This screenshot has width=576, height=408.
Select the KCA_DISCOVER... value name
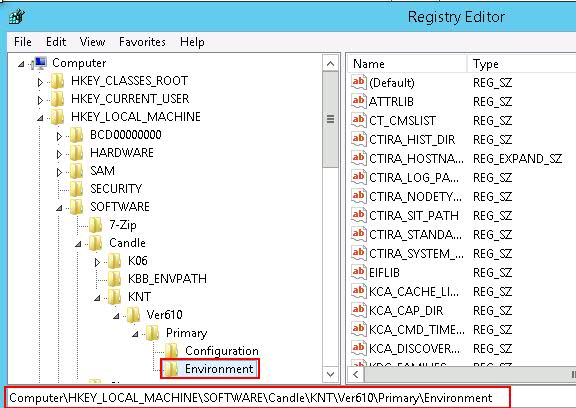coord(414,349)
